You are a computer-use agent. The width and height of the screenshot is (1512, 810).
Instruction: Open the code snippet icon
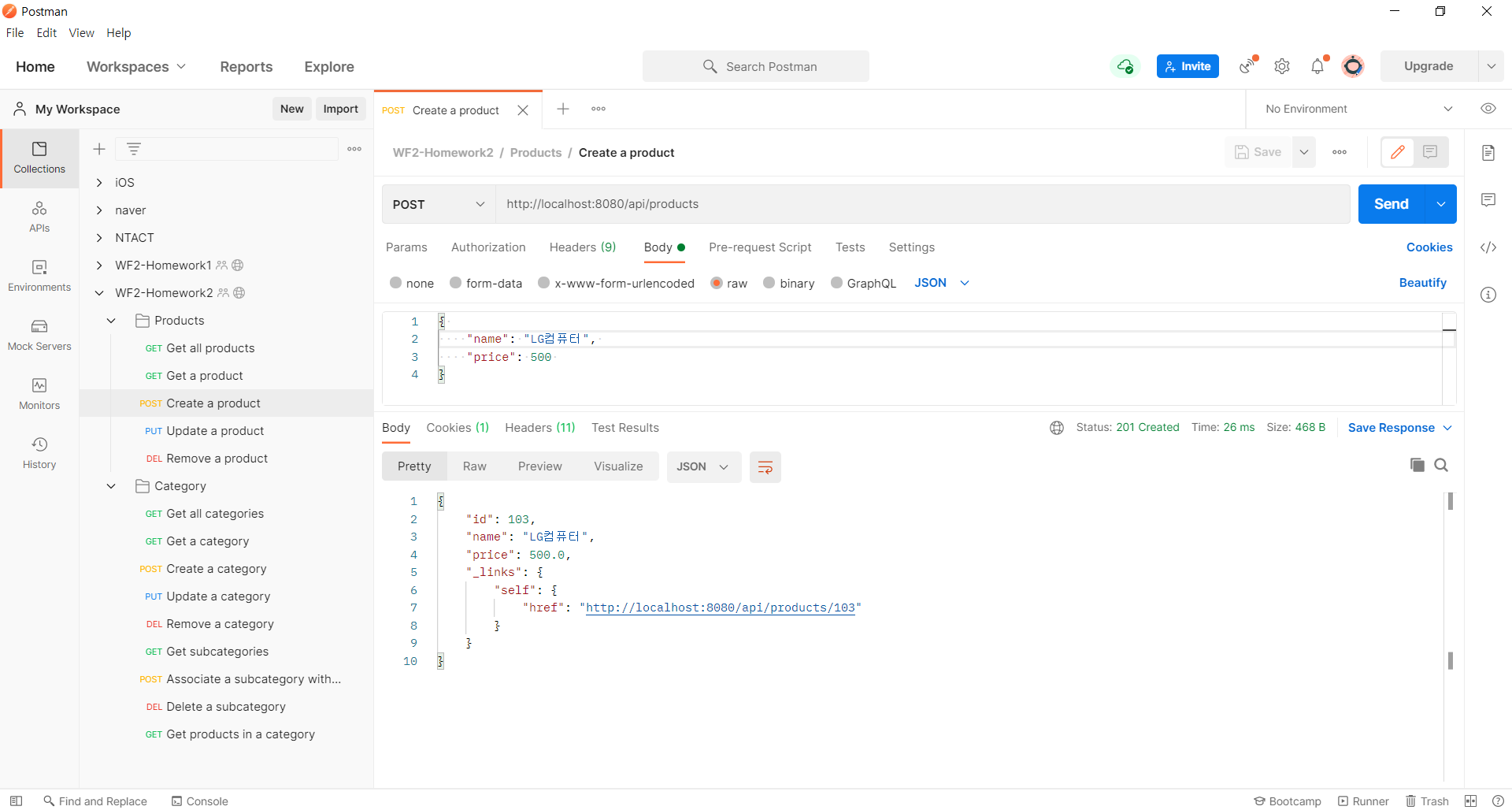(x=1488, y=247)
